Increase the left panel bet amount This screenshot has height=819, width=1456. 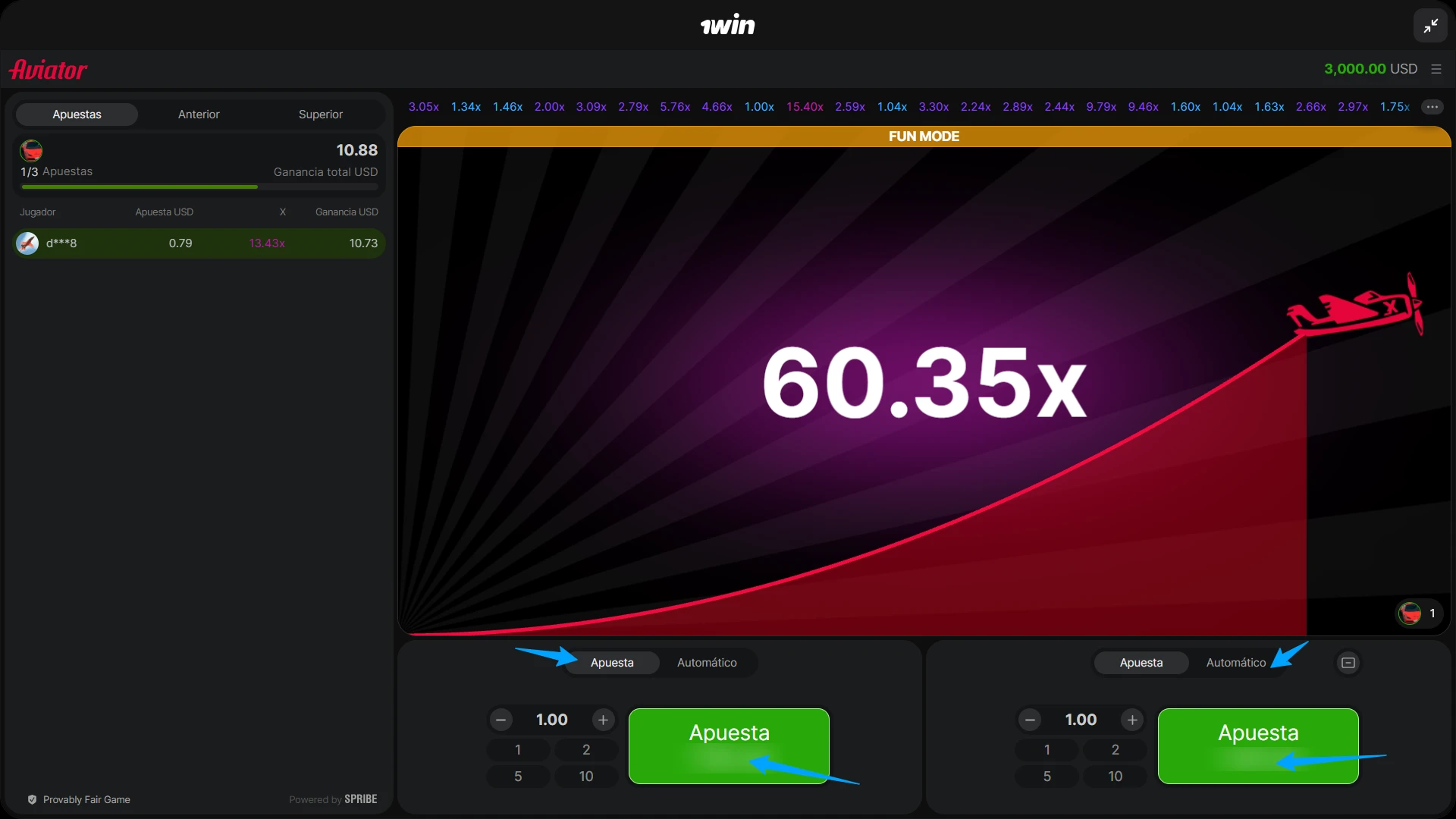[603, 720]
